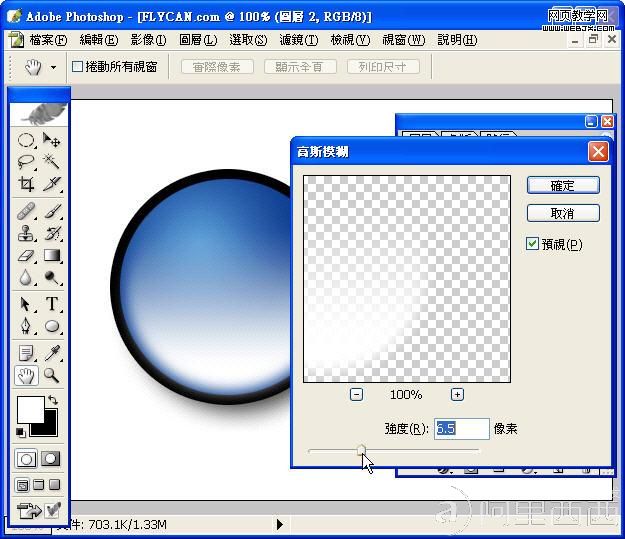Open status bar info arrow menu
Screen dimensions: 625x539
(280, 524)
